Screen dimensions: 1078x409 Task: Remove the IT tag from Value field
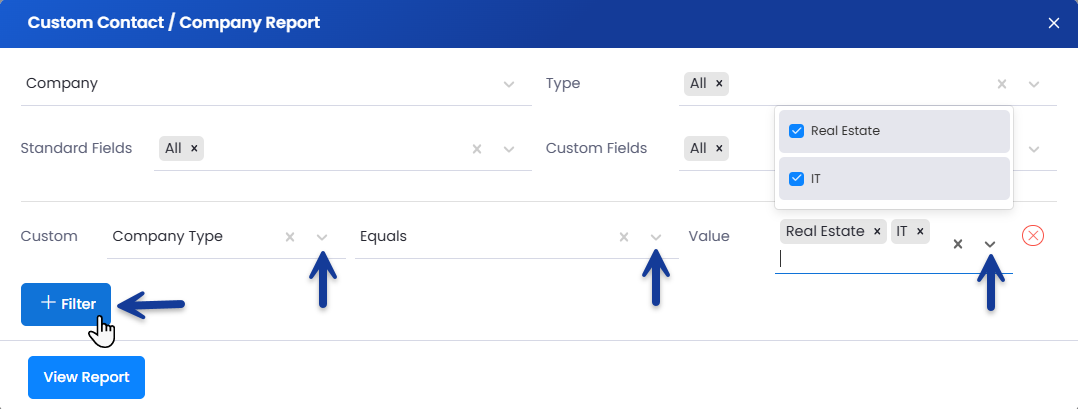coord(919,232)
